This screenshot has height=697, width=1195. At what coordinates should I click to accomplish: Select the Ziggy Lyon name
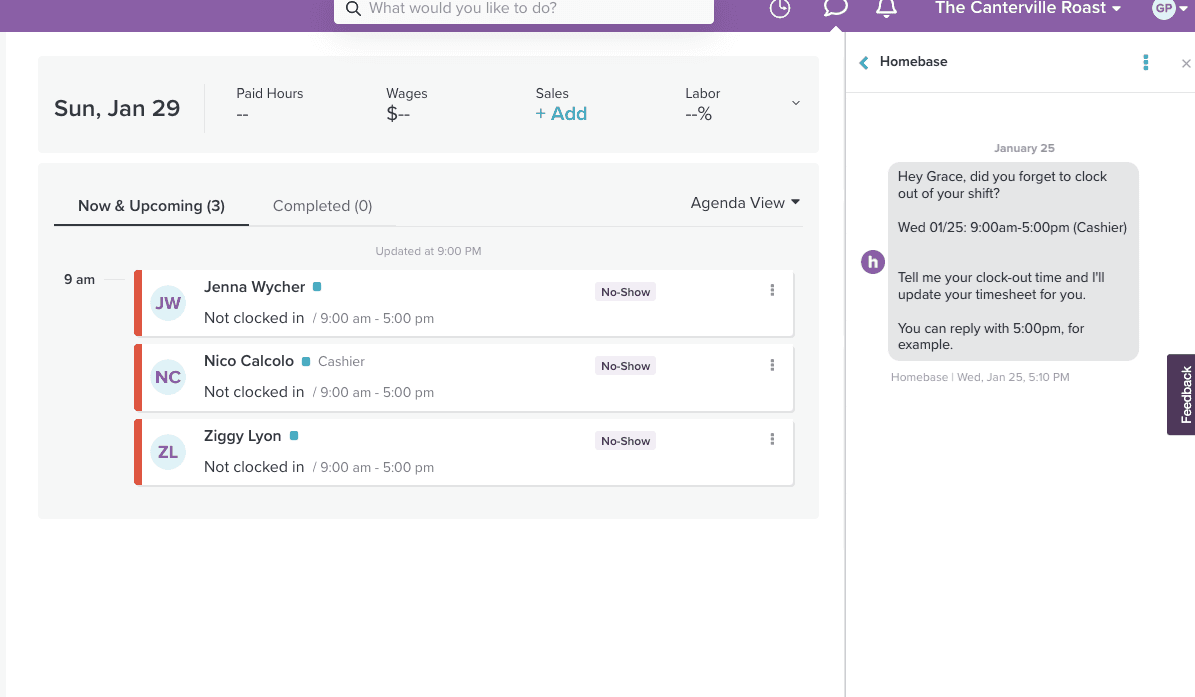coord(242,436)
